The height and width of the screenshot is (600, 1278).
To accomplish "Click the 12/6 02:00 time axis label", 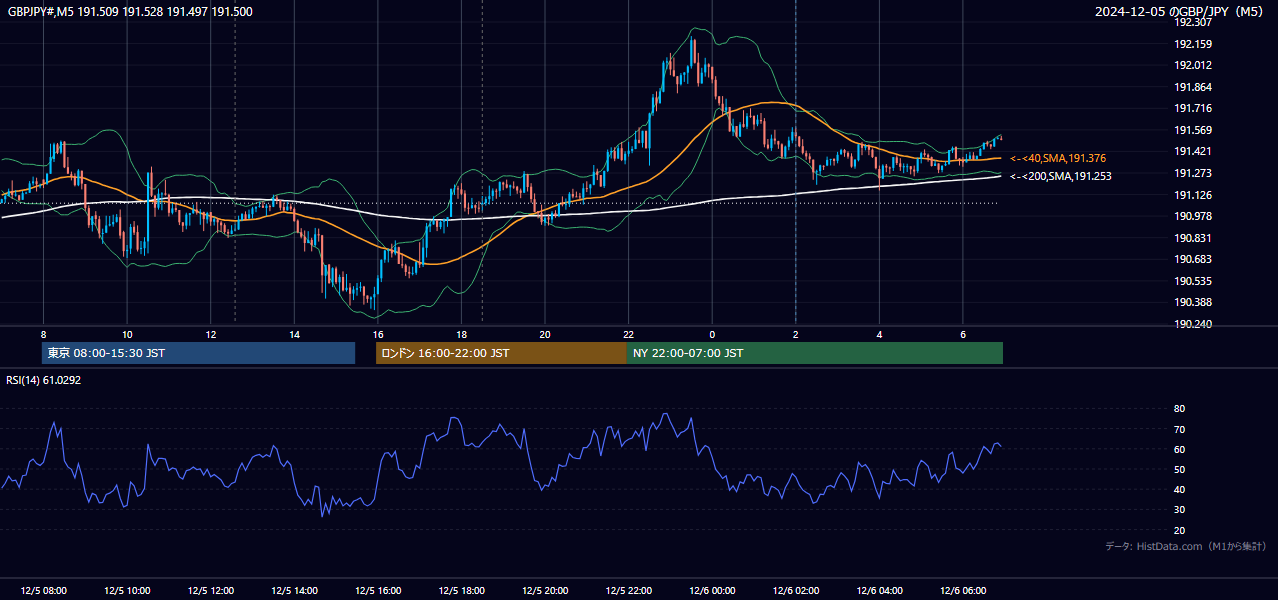I will 796,591.
